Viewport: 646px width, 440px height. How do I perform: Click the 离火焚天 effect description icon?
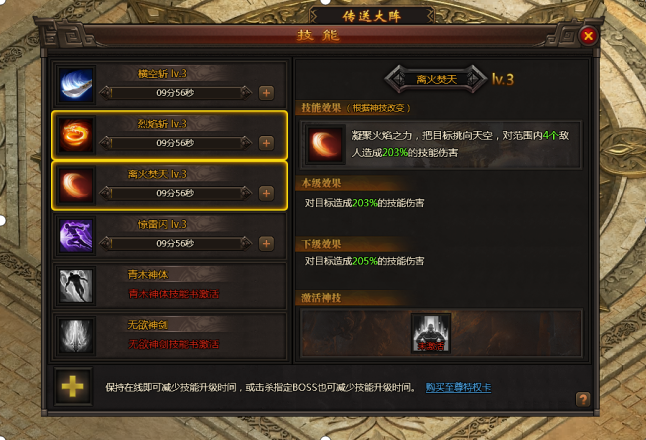coord(325,144)
